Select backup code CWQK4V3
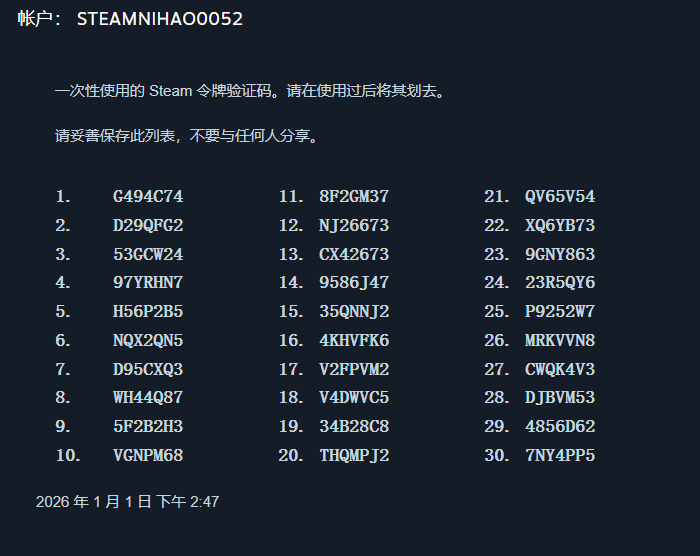Image resolution: width=700 pixels, height=556 pixels. [x=560, y=369]
